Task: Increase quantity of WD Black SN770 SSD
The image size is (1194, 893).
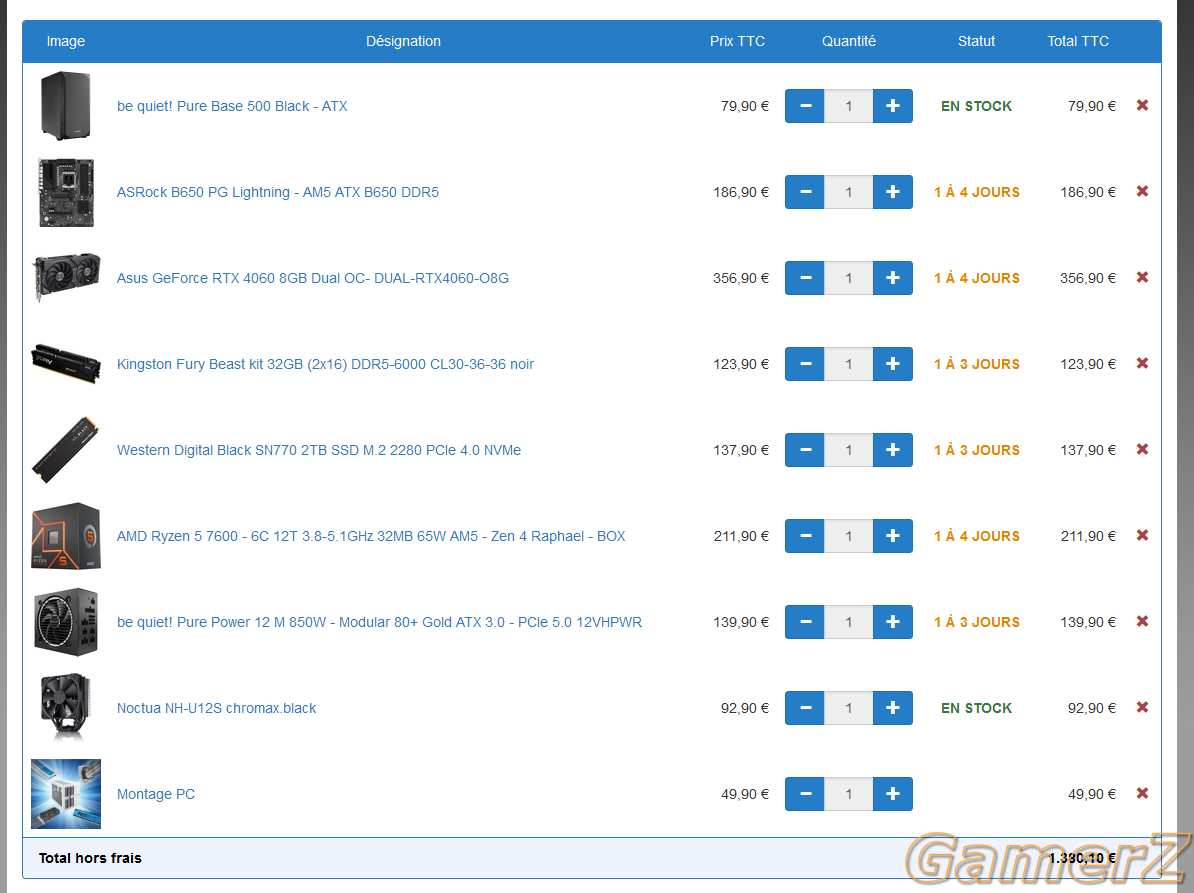Action: point(892,450)
